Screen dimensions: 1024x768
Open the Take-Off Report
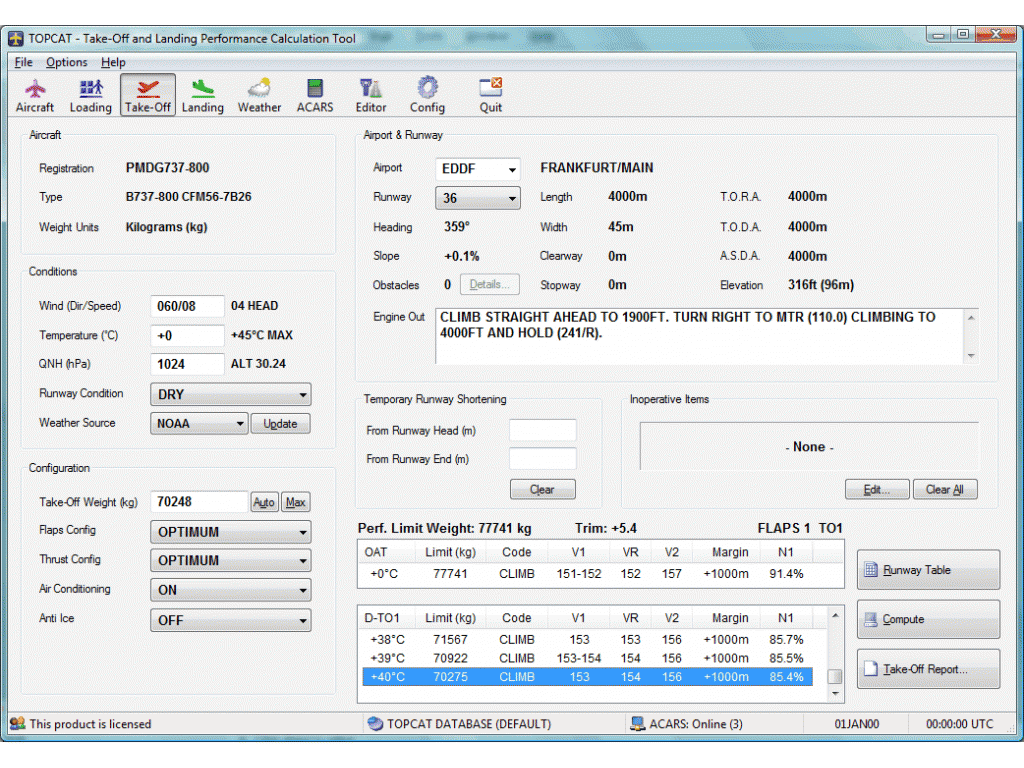coord(928,669)
